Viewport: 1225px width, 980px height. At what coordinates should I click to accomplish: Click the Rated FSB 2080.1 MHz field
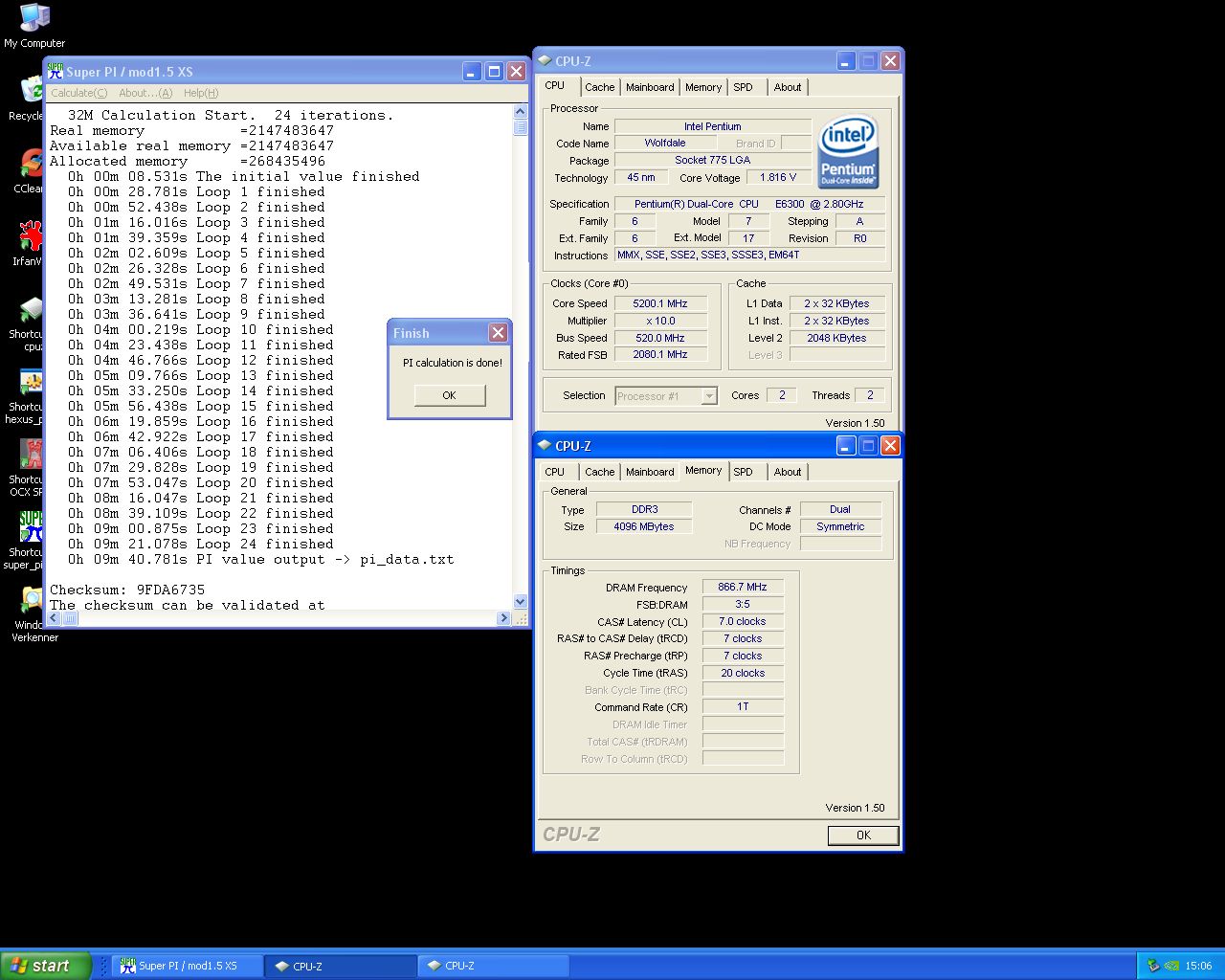click(659, 354)
